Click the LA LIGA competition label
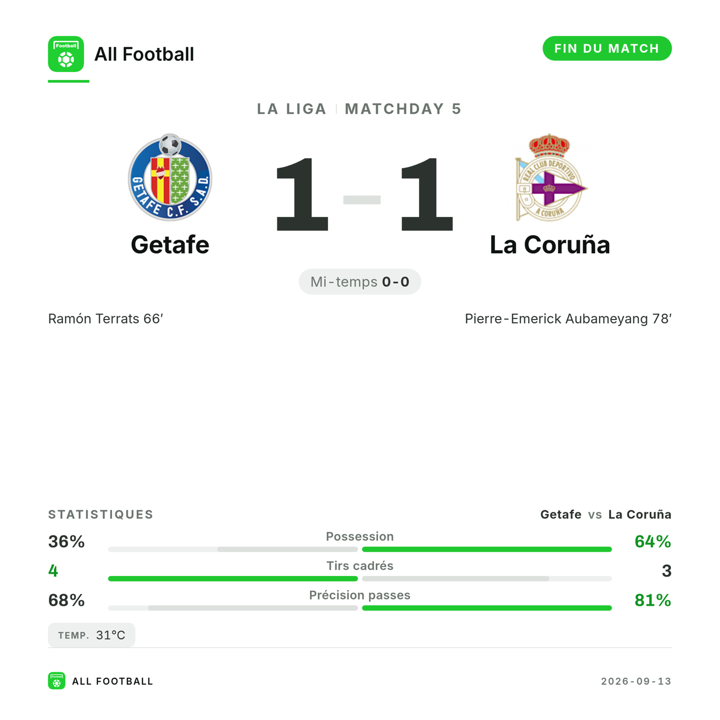 [x=292, y=109]
